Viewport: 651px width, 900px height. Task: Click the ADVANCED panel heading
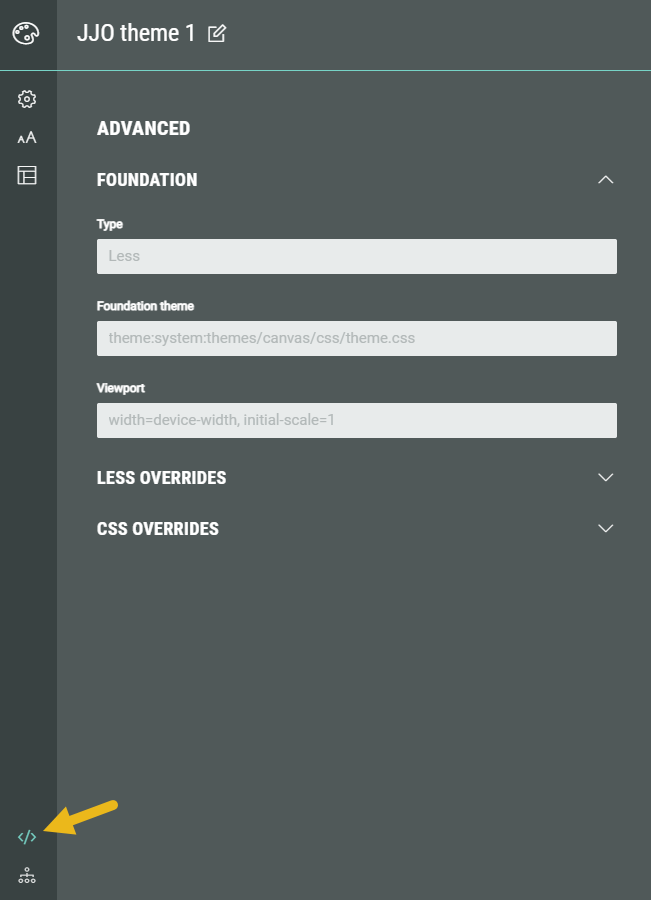143,128
